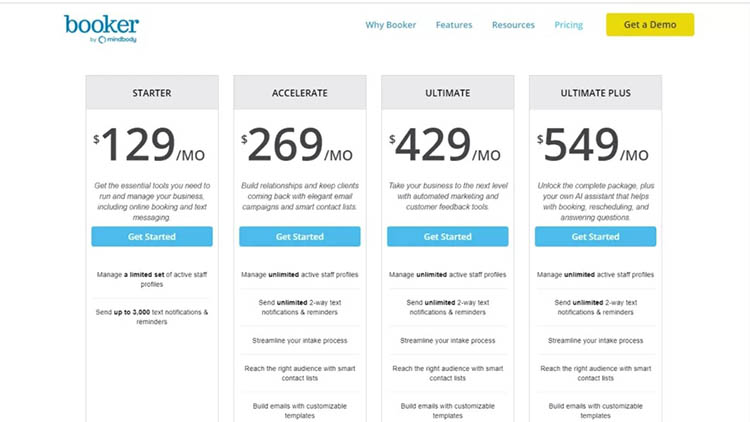The height and width of the screenshot is (422, 750).
Task: Click Starter's 3,000 text notifications feature
Action: (152, 317)
